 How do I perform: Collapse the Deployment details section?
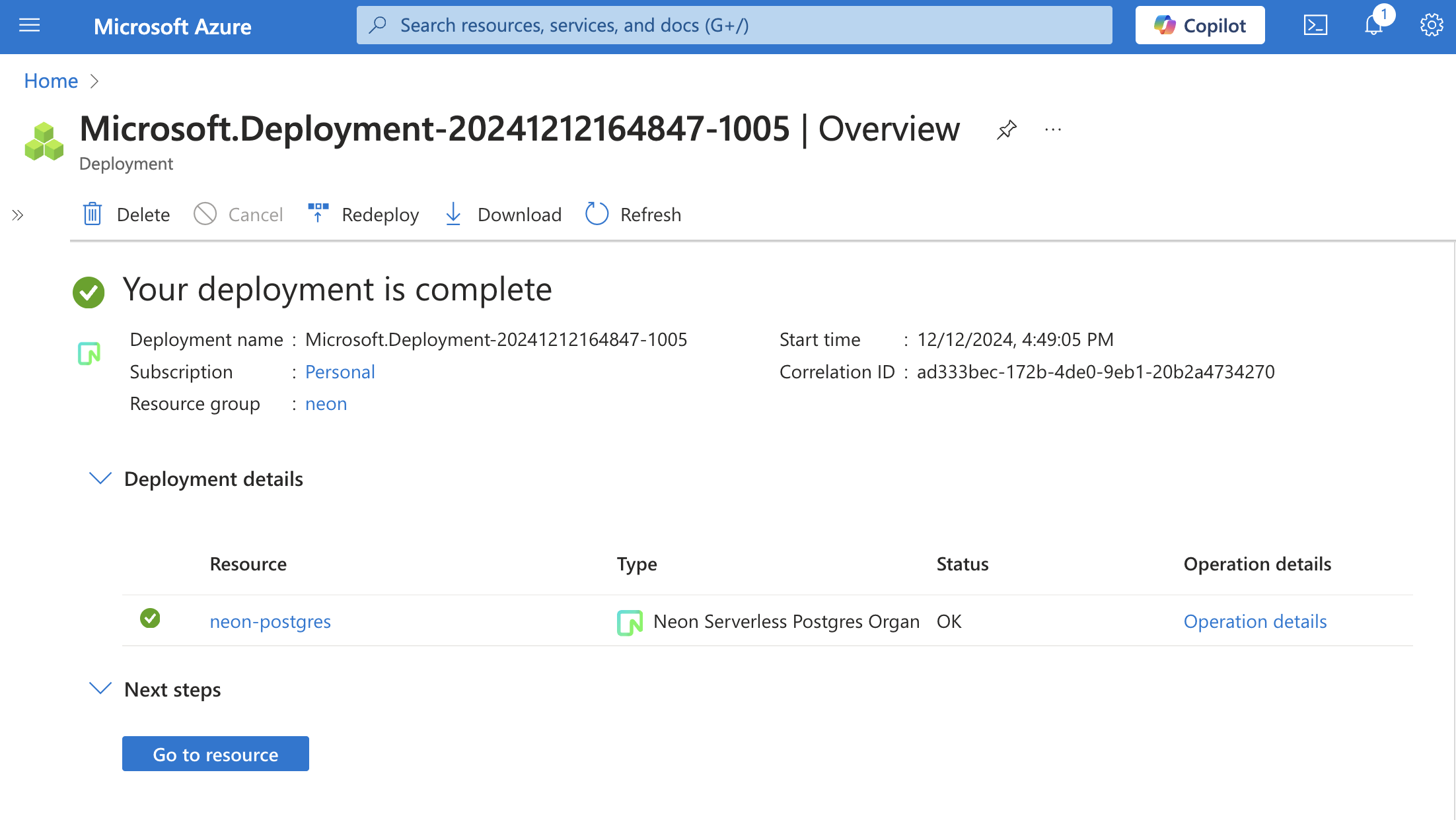pos(100,479)
